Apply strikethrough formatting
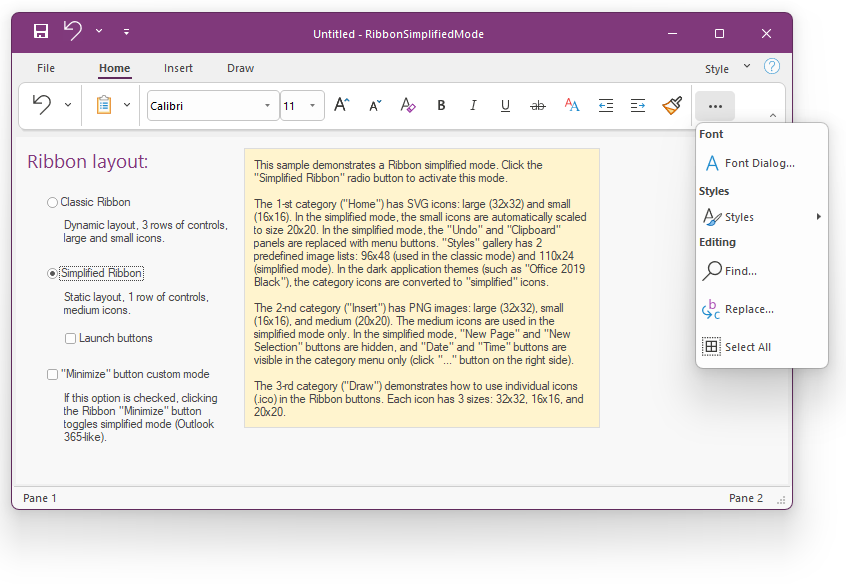This screenshot has height=584, width=846. click(538, 106)
